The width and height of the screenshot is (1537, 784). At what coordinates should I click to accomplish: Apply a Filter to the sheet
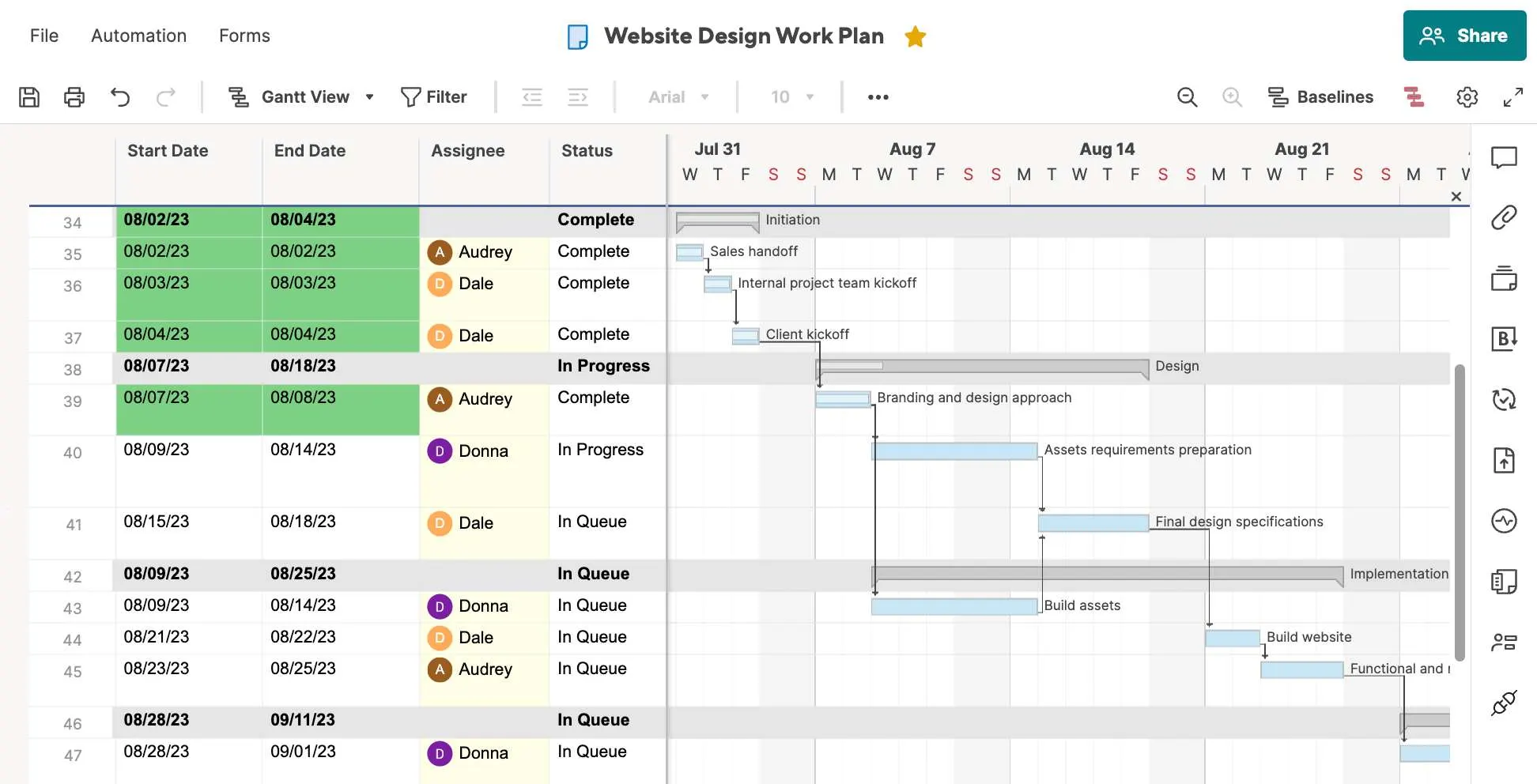coord(435,96)
